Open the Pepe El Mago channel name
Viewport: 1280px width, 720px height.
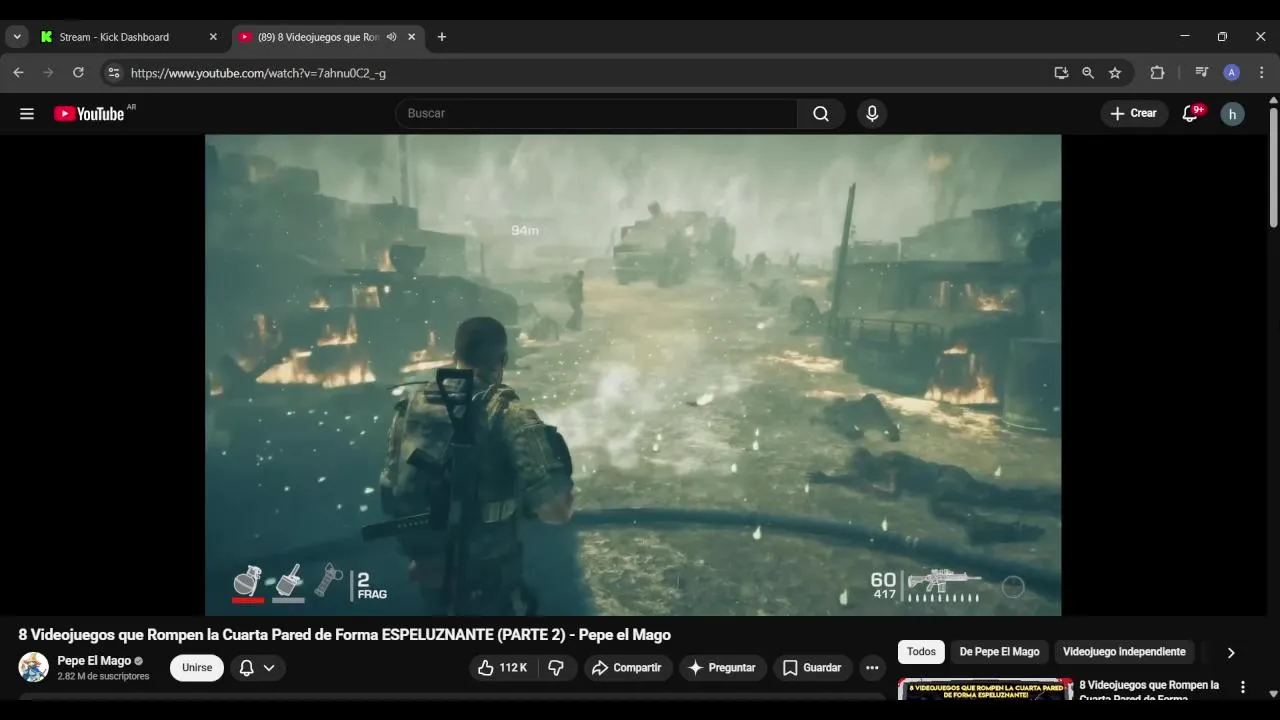tap(94, 661)
